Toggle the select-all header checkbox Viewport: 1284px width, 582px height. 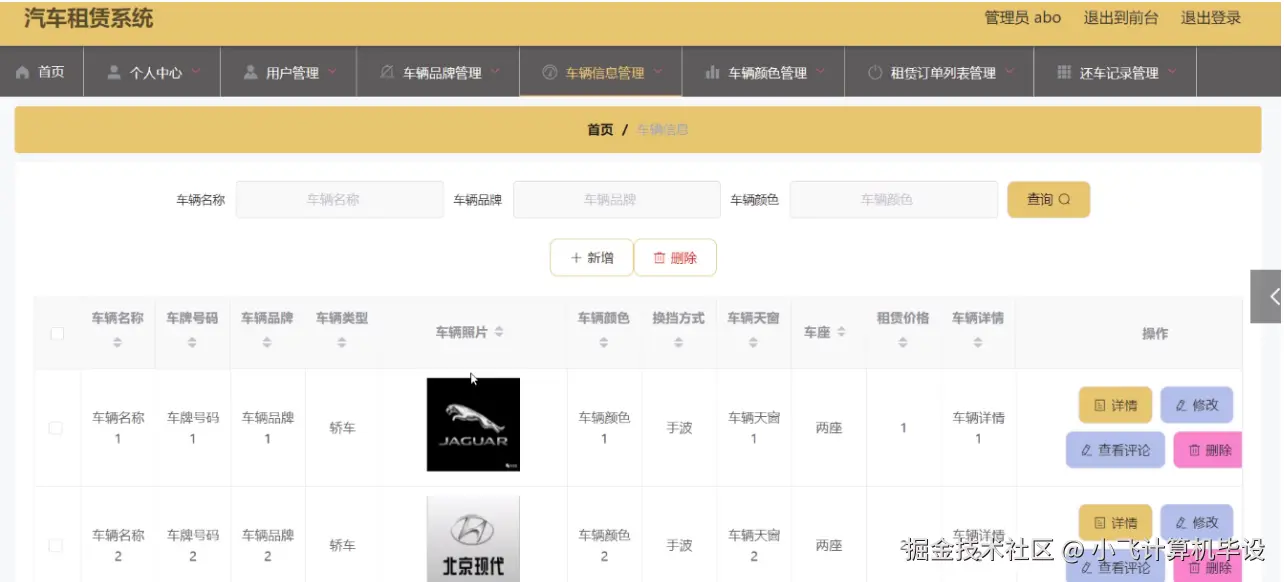(57, 333)
